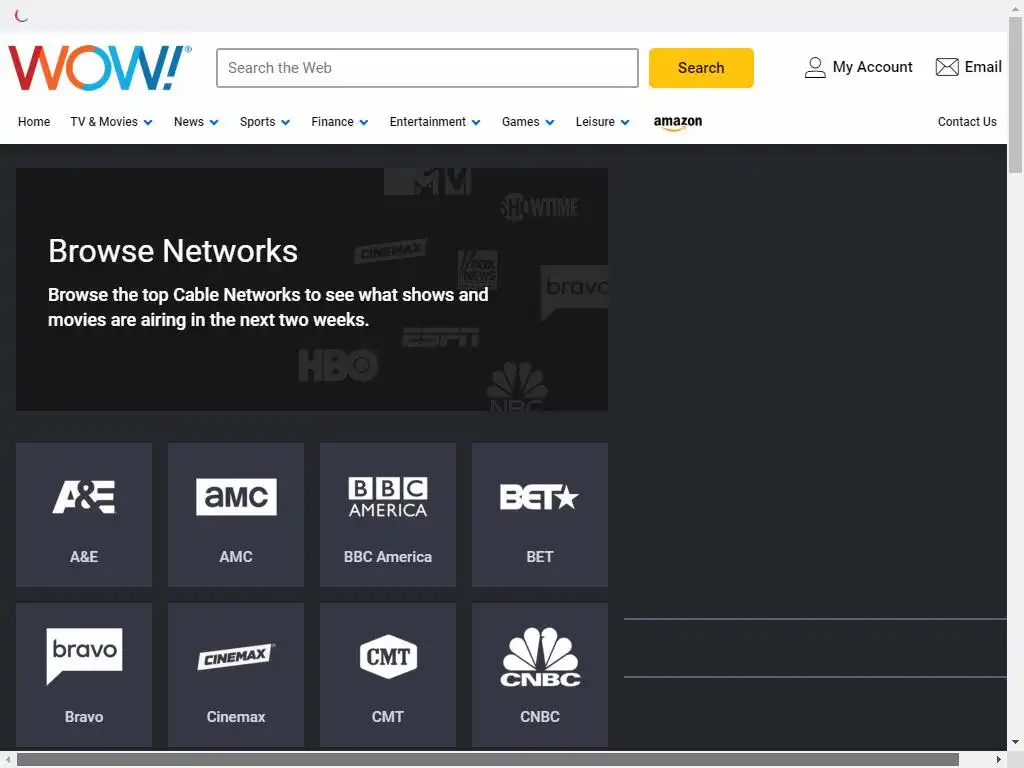Screen dimensions: 1024x768
Task: Click the Browse Networks heading
Action: point(173,251)
